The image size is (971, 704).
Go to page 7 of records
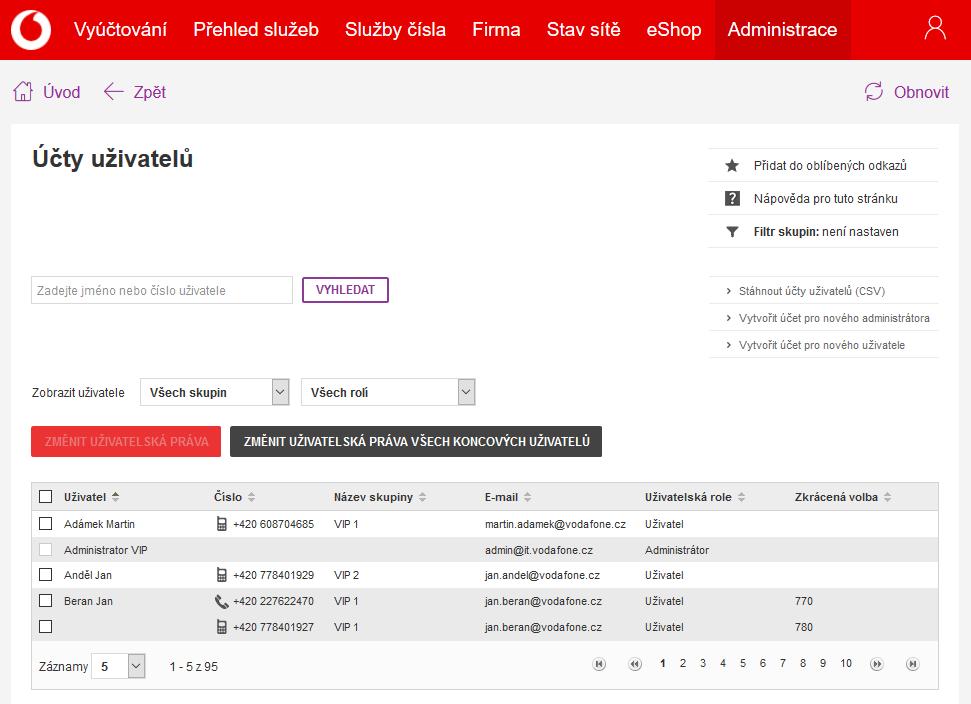point(783,663)
